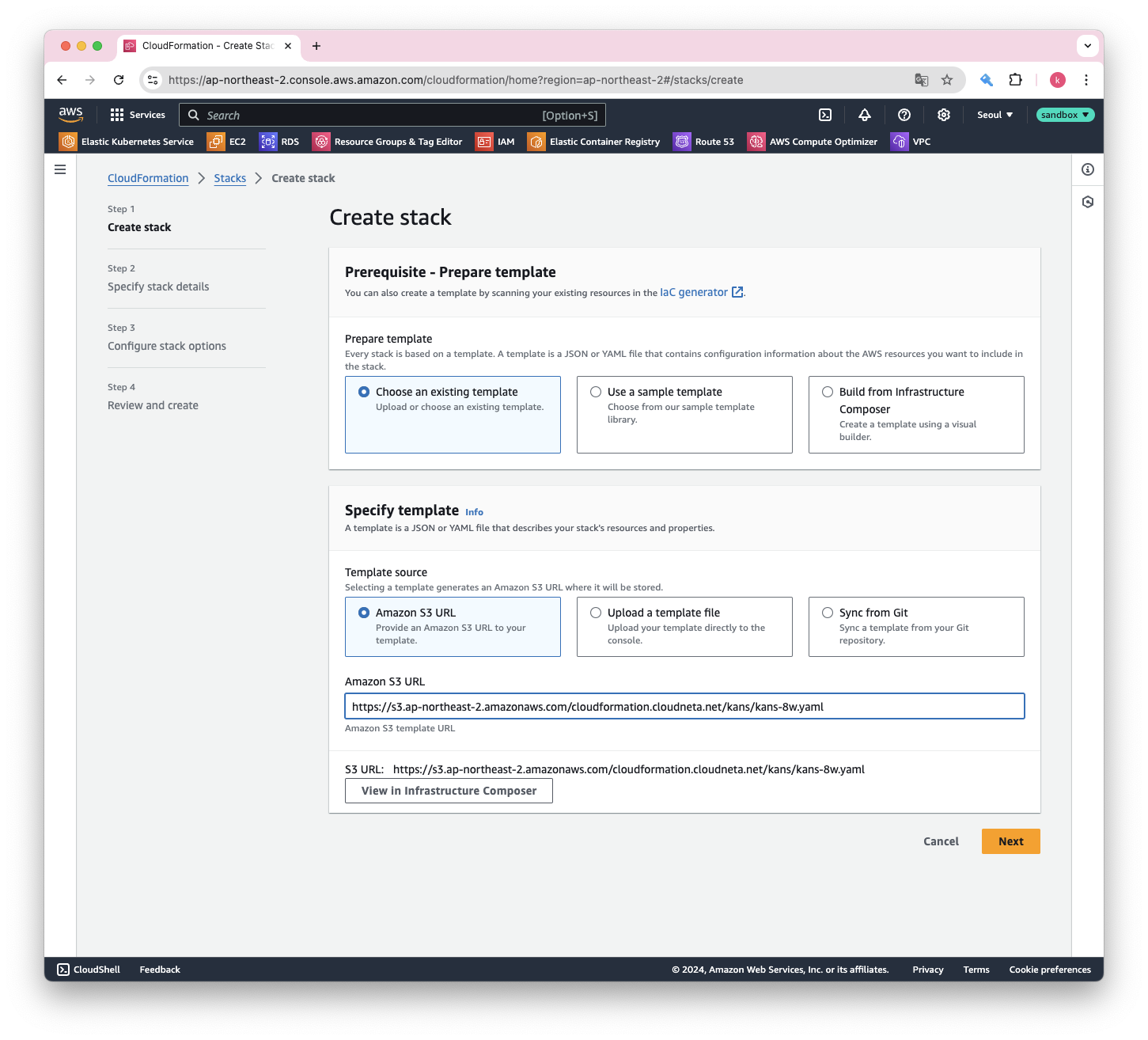This screenshot has height=1040, width=1148.
Task: Click the Cancel button
Action: coord(941,841)
